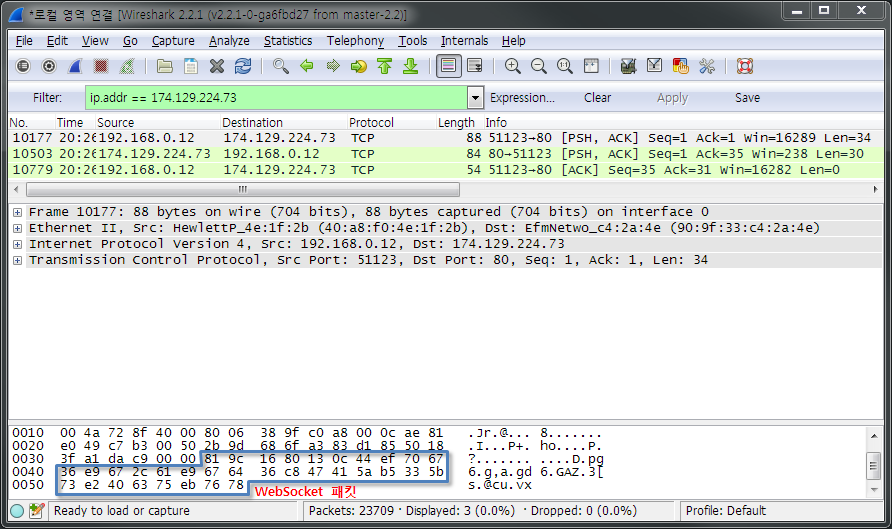Go back in packet history (left arrow)

307,67
